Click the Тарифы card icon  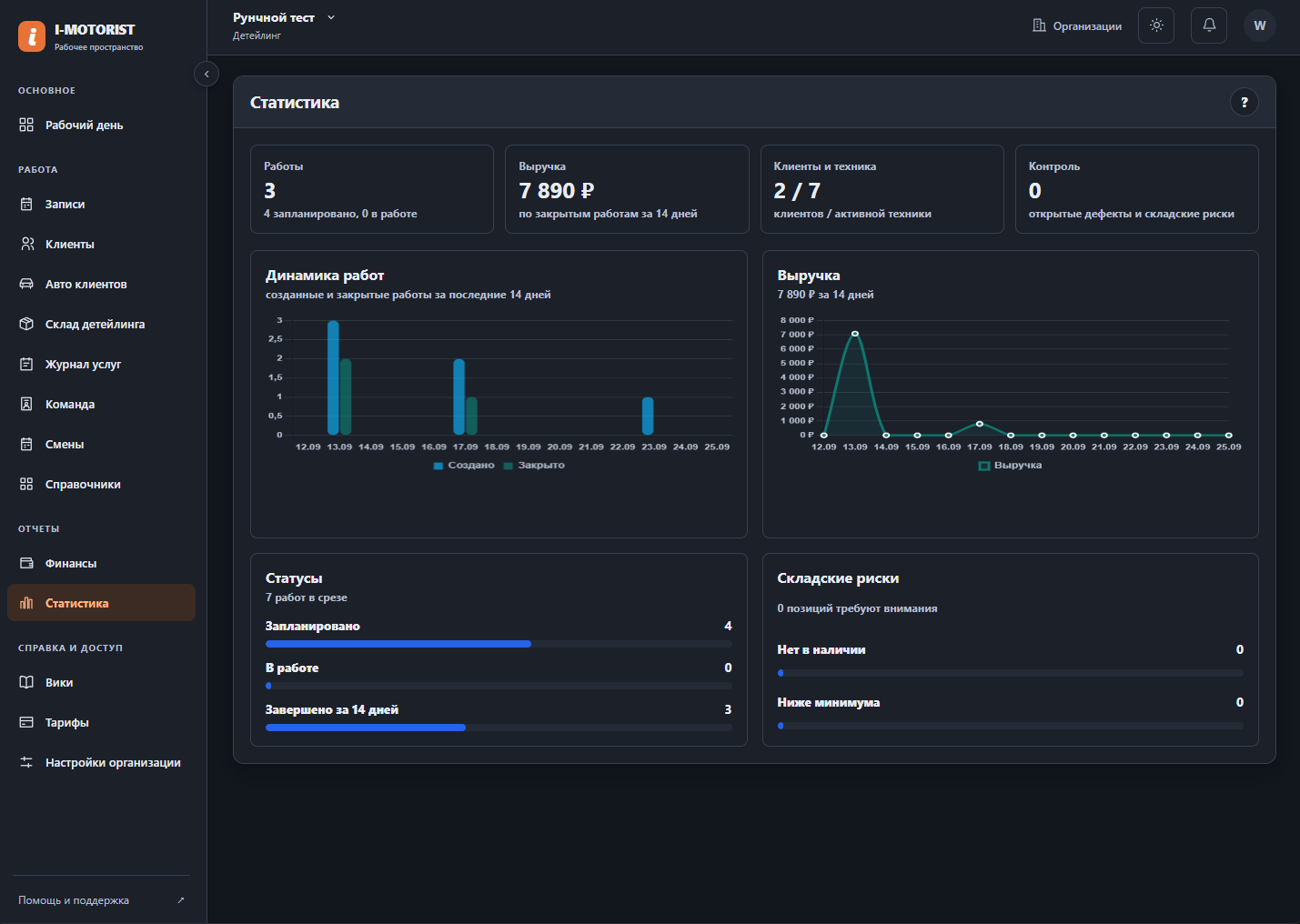26,722
